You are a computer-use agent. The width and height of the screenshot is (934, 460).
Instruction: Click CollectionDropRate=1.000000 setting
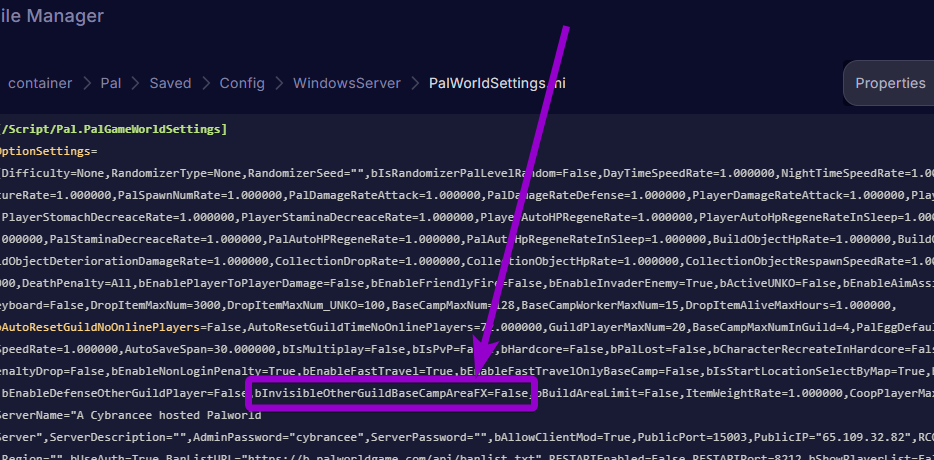[368, 261]
